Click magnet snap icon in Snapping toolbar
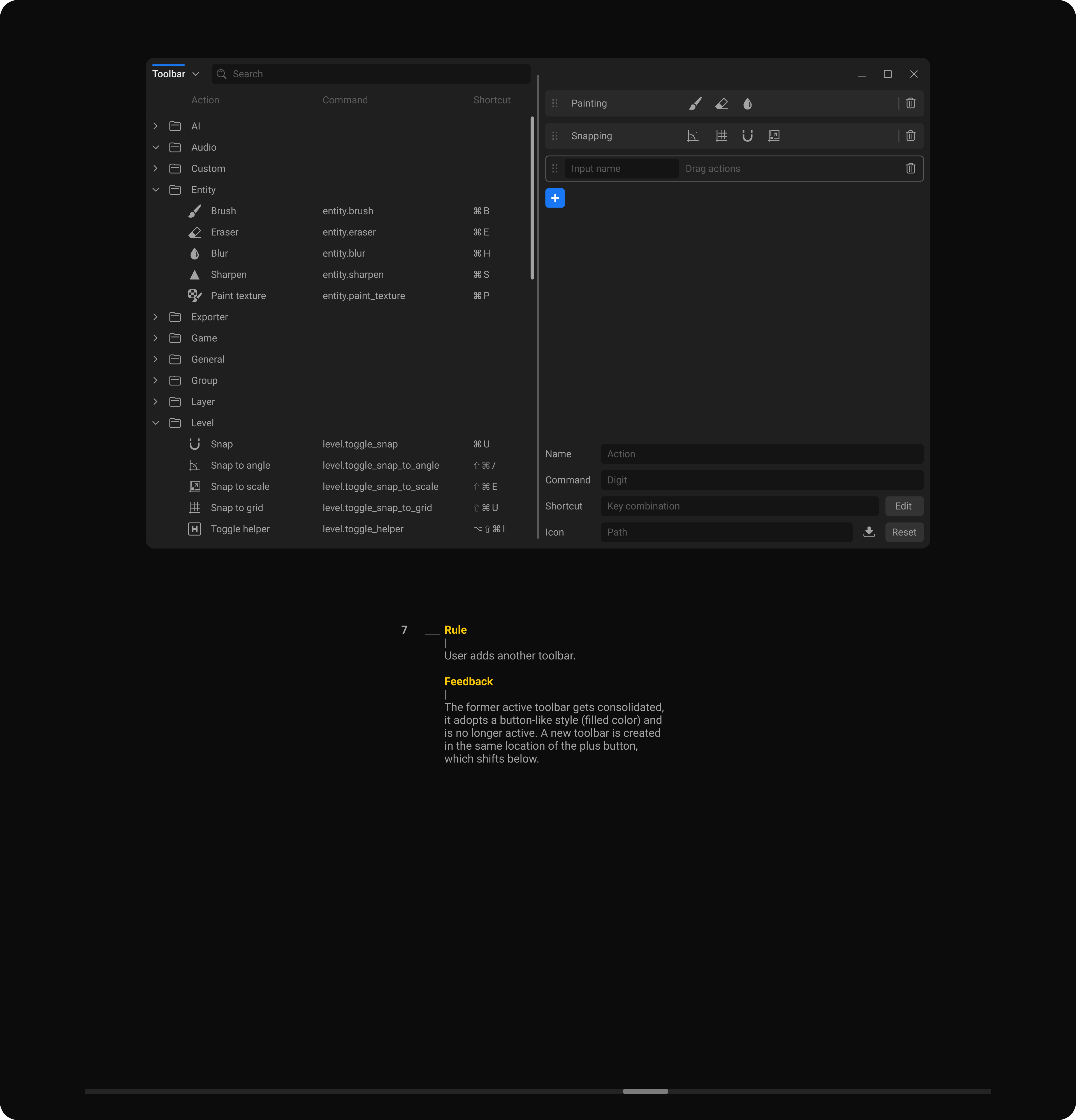The image size is (1076, 1120). click(747, 136)
